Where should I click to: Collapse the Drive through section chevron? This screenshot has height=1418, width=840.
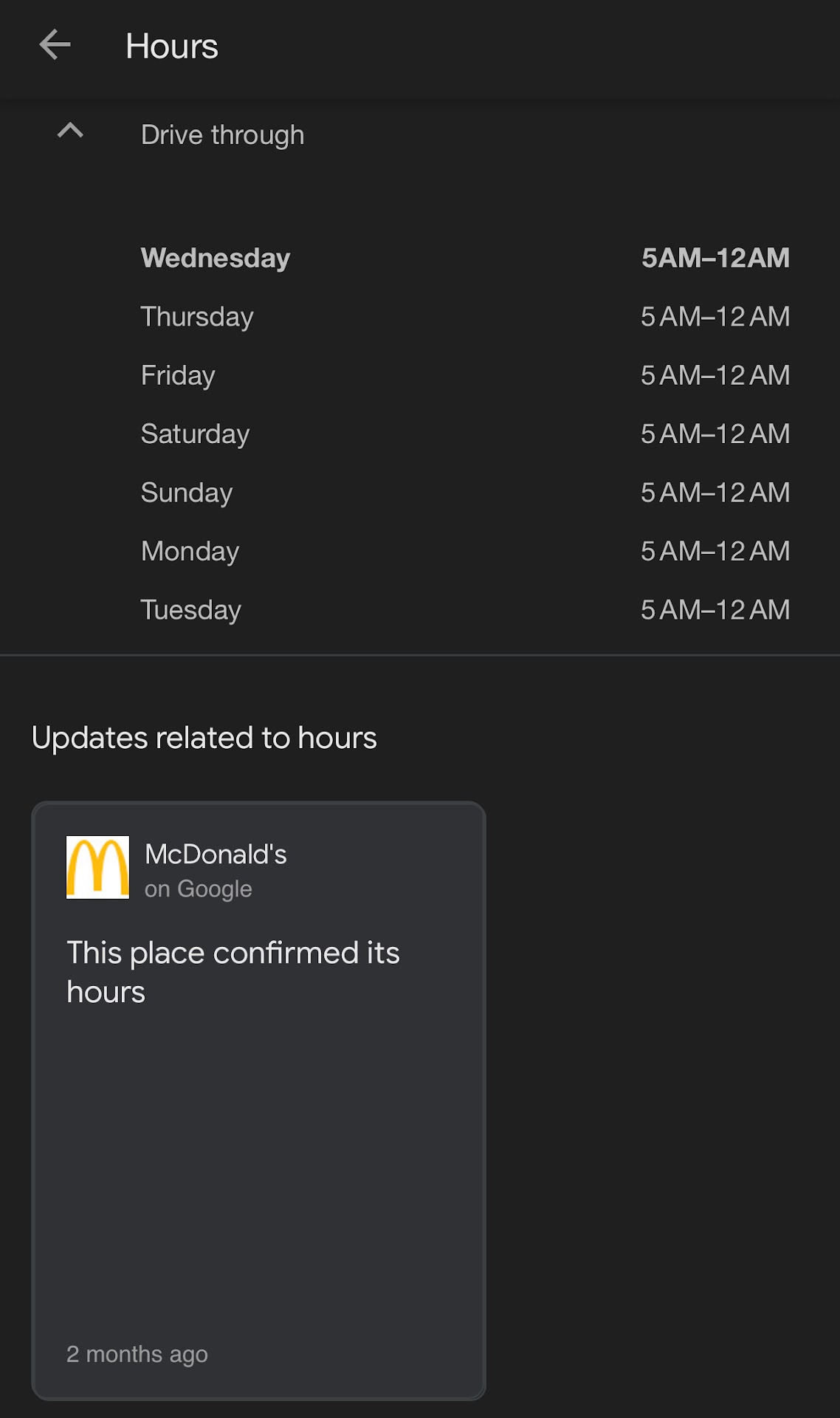pos(70,131)
